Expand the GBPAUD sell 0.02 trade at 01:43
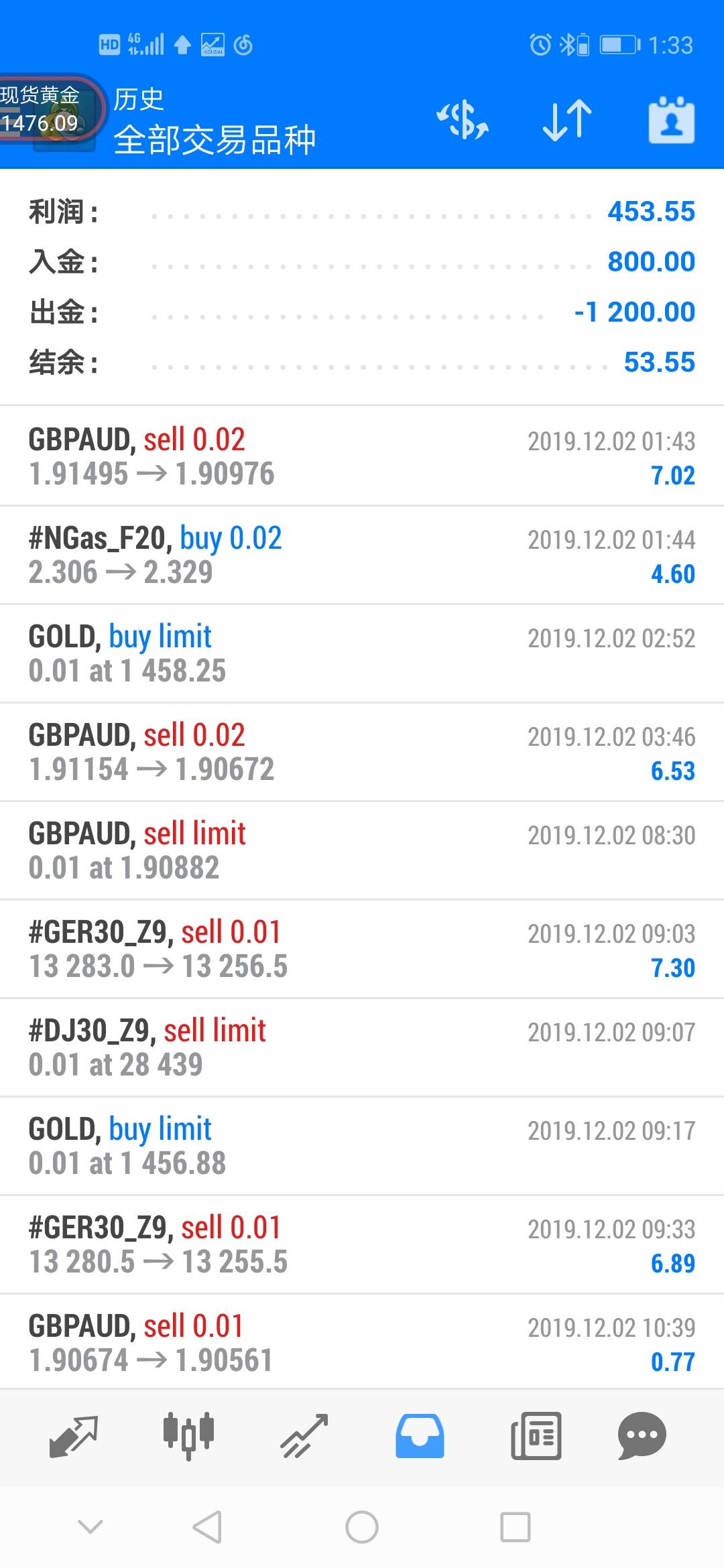The width and height of the screenshot is (724, 1568). point(362,456)
